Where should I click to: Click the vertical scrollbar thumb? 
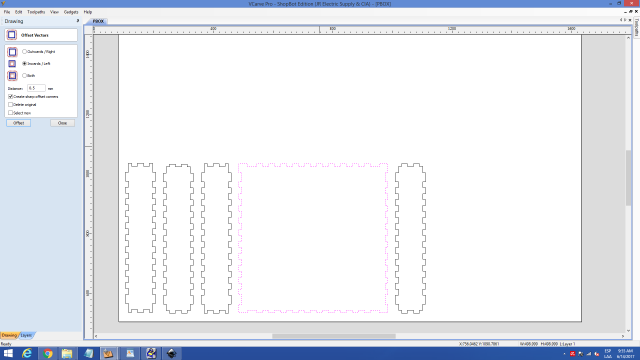point(629,178)
